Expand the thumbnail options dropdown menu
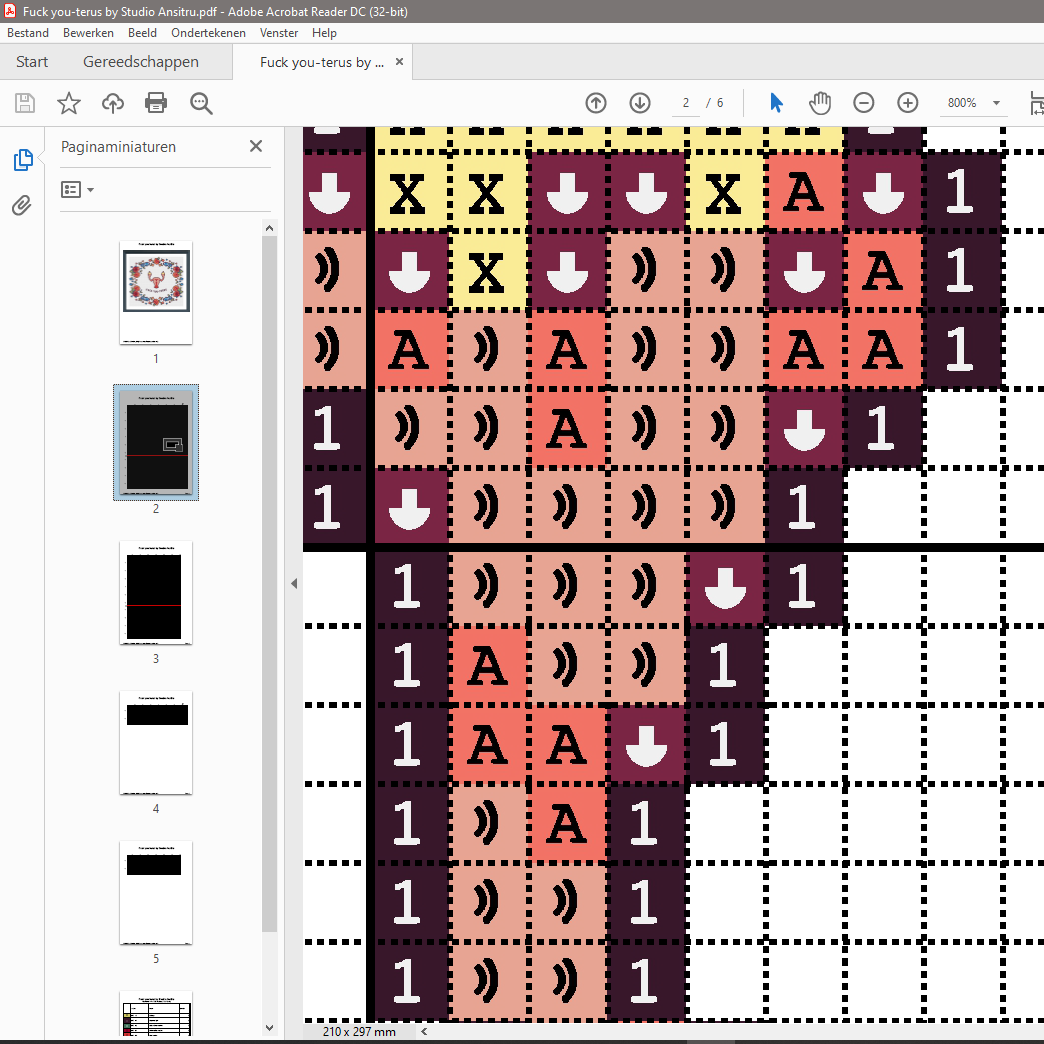 coord(78,189)
